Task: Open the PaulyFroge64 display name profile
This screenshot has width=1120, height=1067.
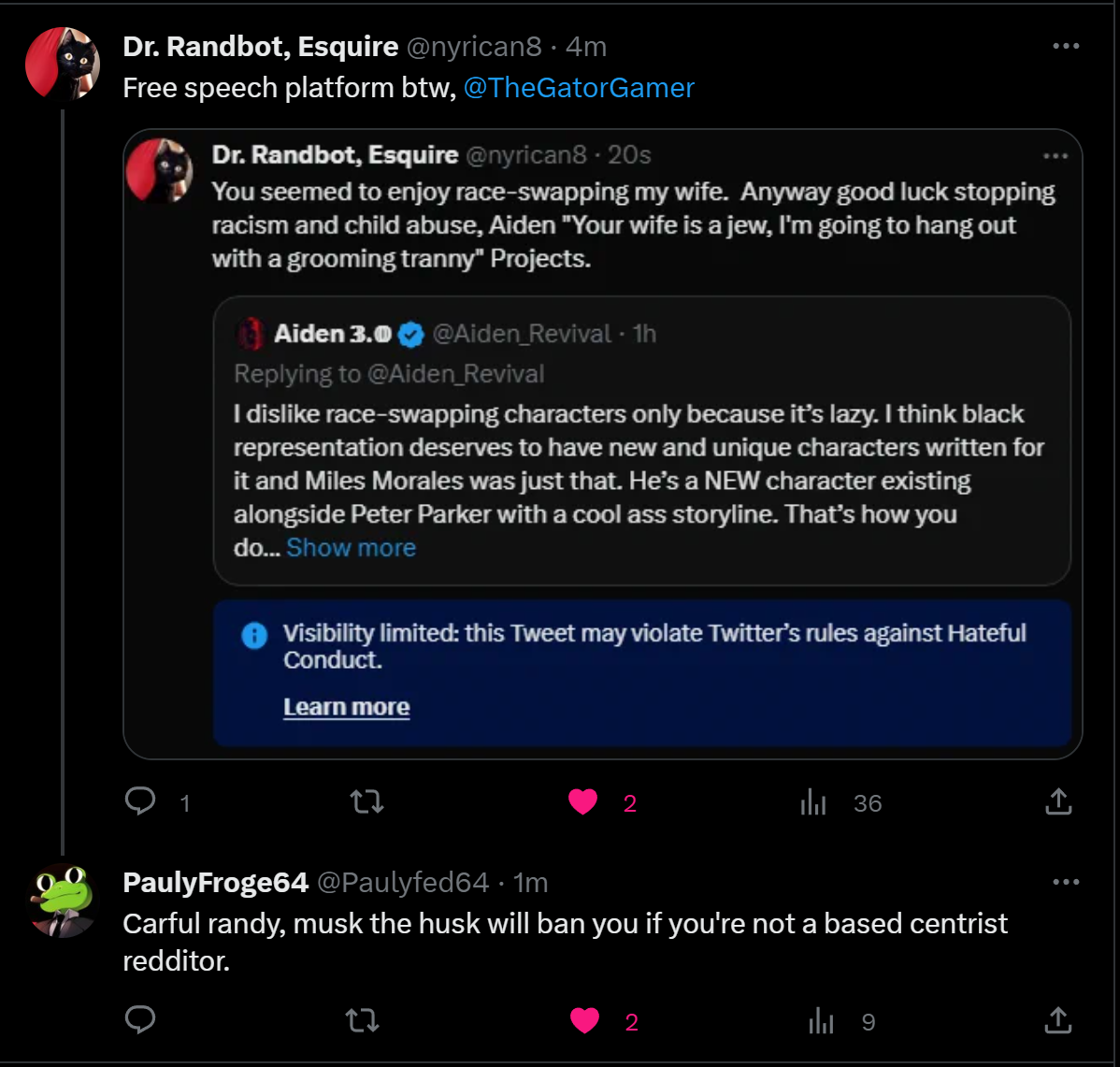Action: [215, 882]
